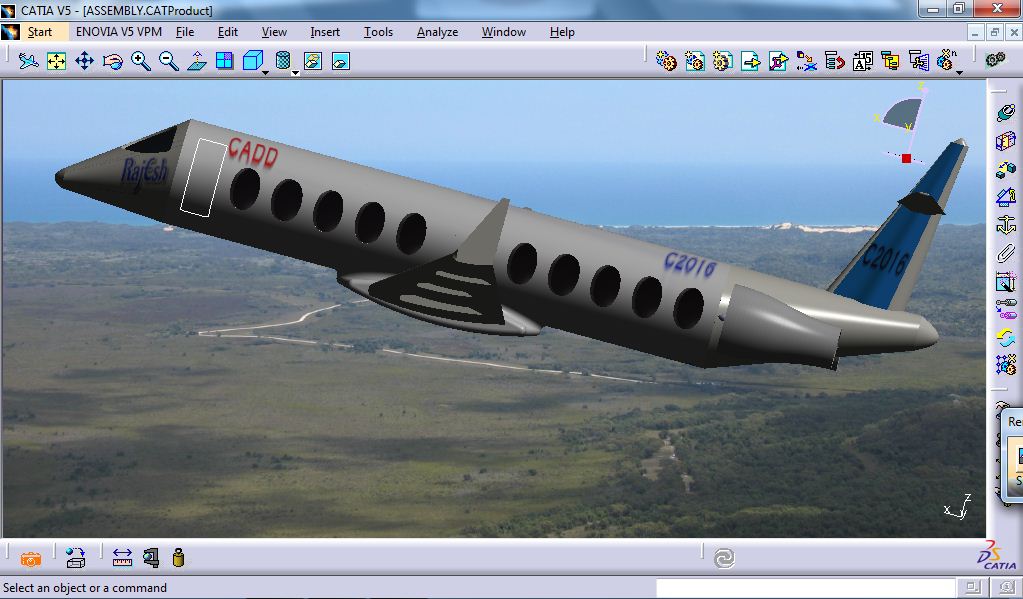
Task: Expand the view cube dropdown arrow
Action: pyautogui.click(x=266, y=72)
